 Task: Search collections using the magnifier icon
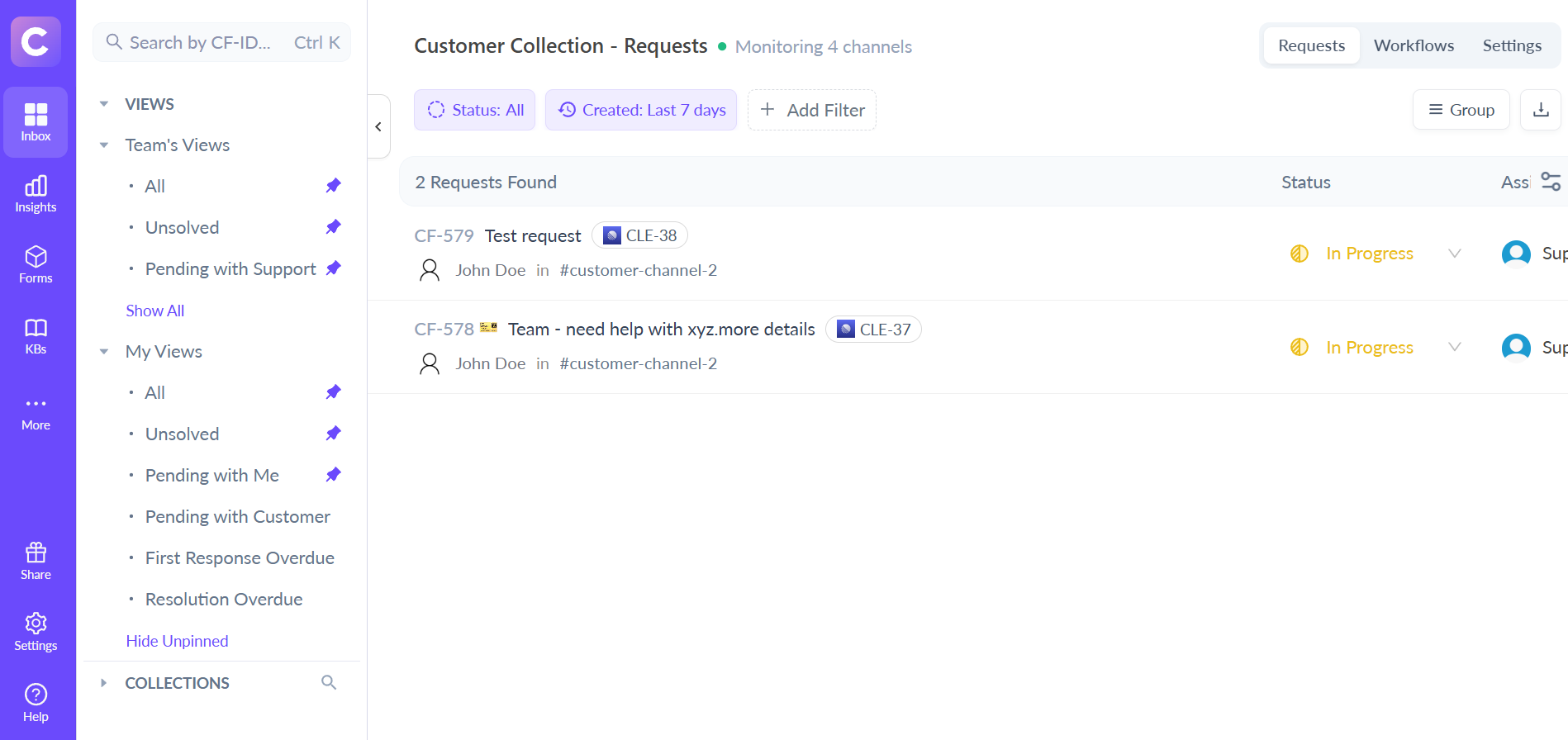coord(329,682)
